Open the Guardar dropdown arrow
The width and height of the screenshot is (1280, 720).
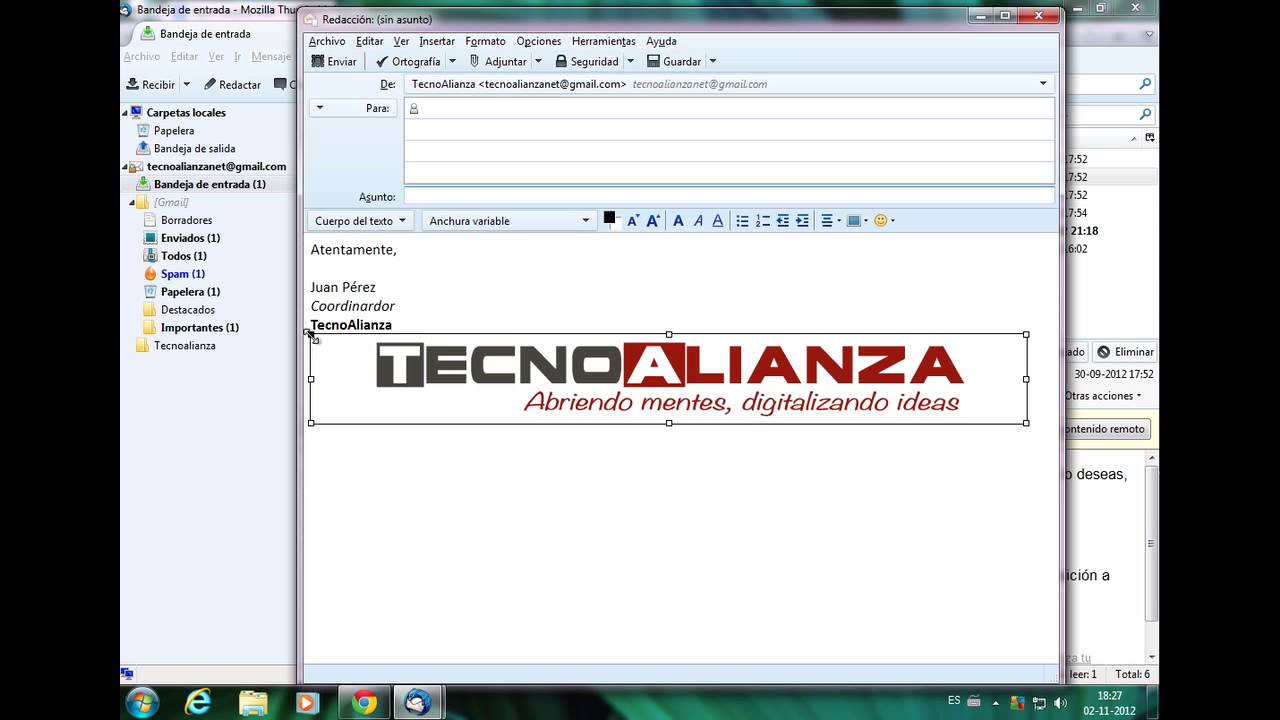[712, 61]
